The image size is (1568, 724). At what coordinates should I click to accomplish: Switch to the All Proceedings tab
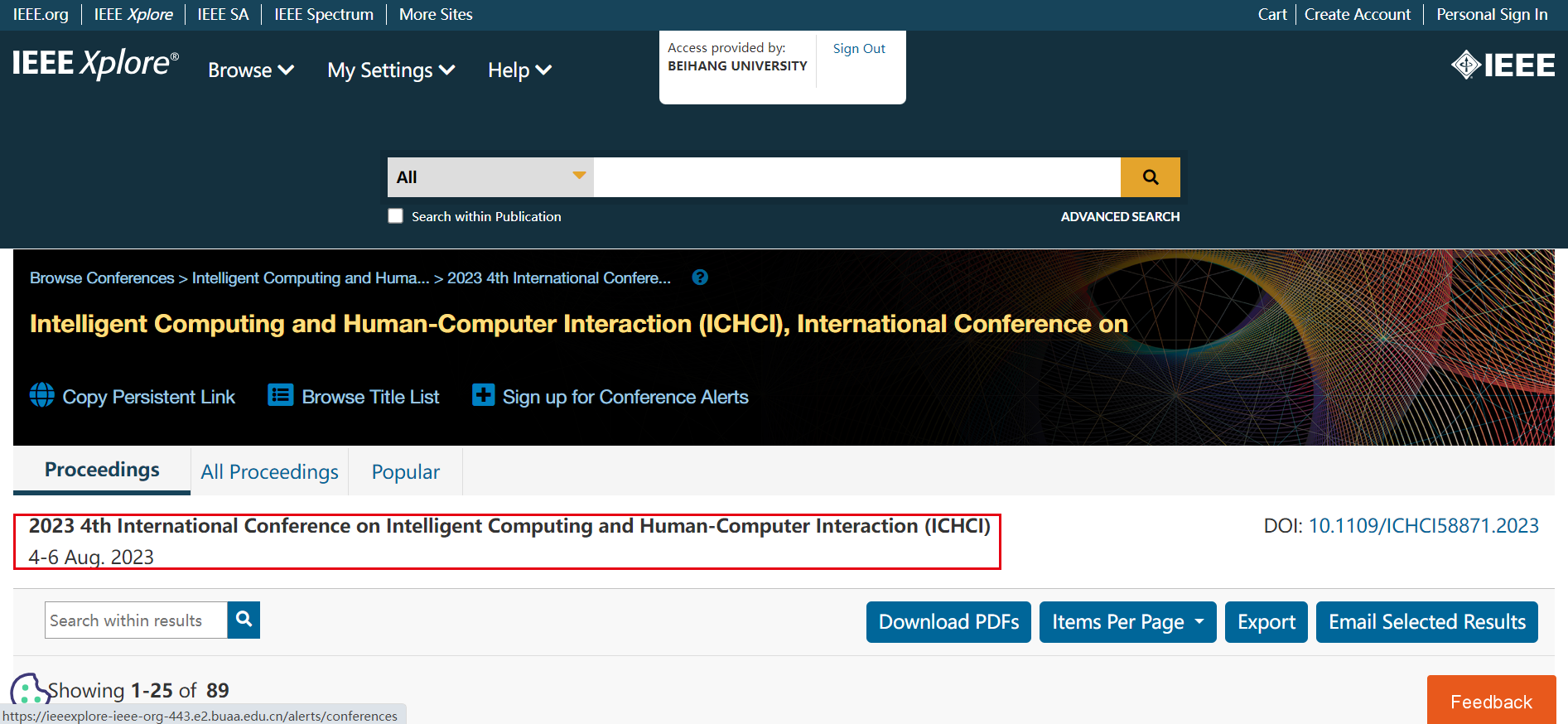(269, 471)
